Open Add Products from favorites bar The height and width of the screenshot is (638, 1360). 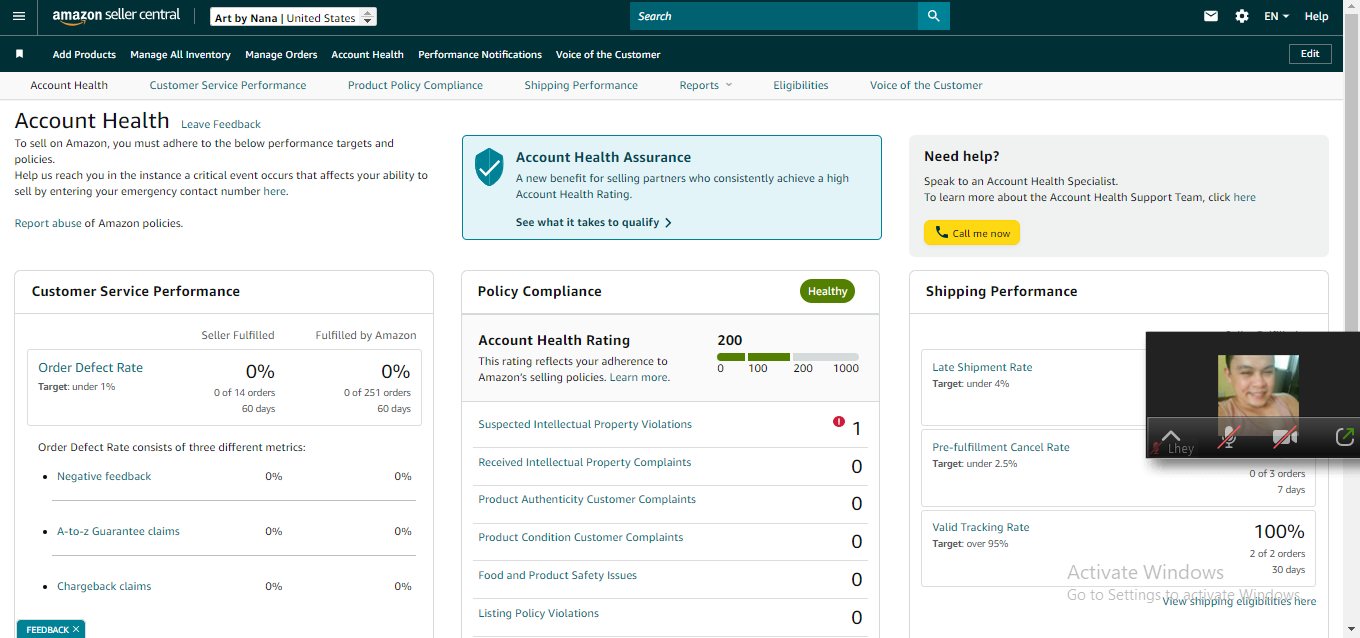coord(84,54)
